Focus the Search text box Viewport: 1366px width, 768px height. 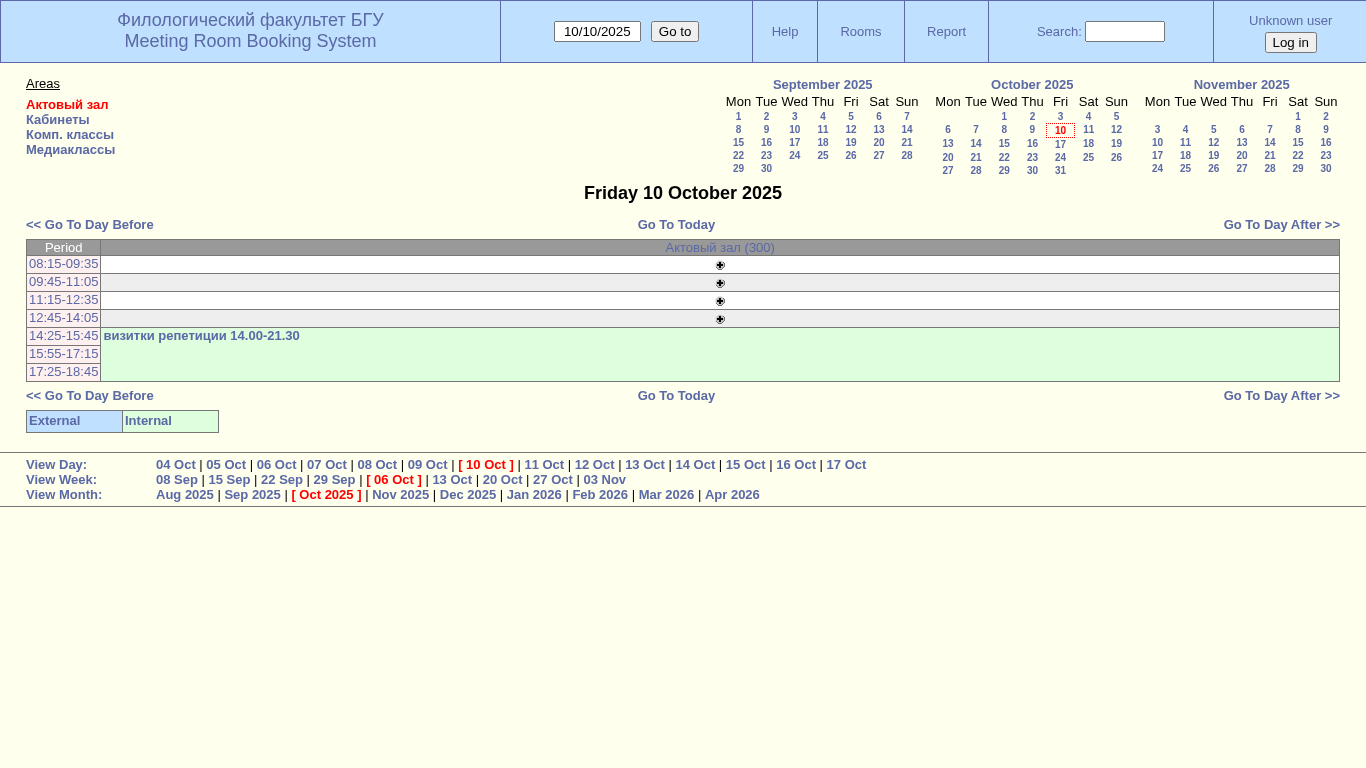(x=1124, y=31)
